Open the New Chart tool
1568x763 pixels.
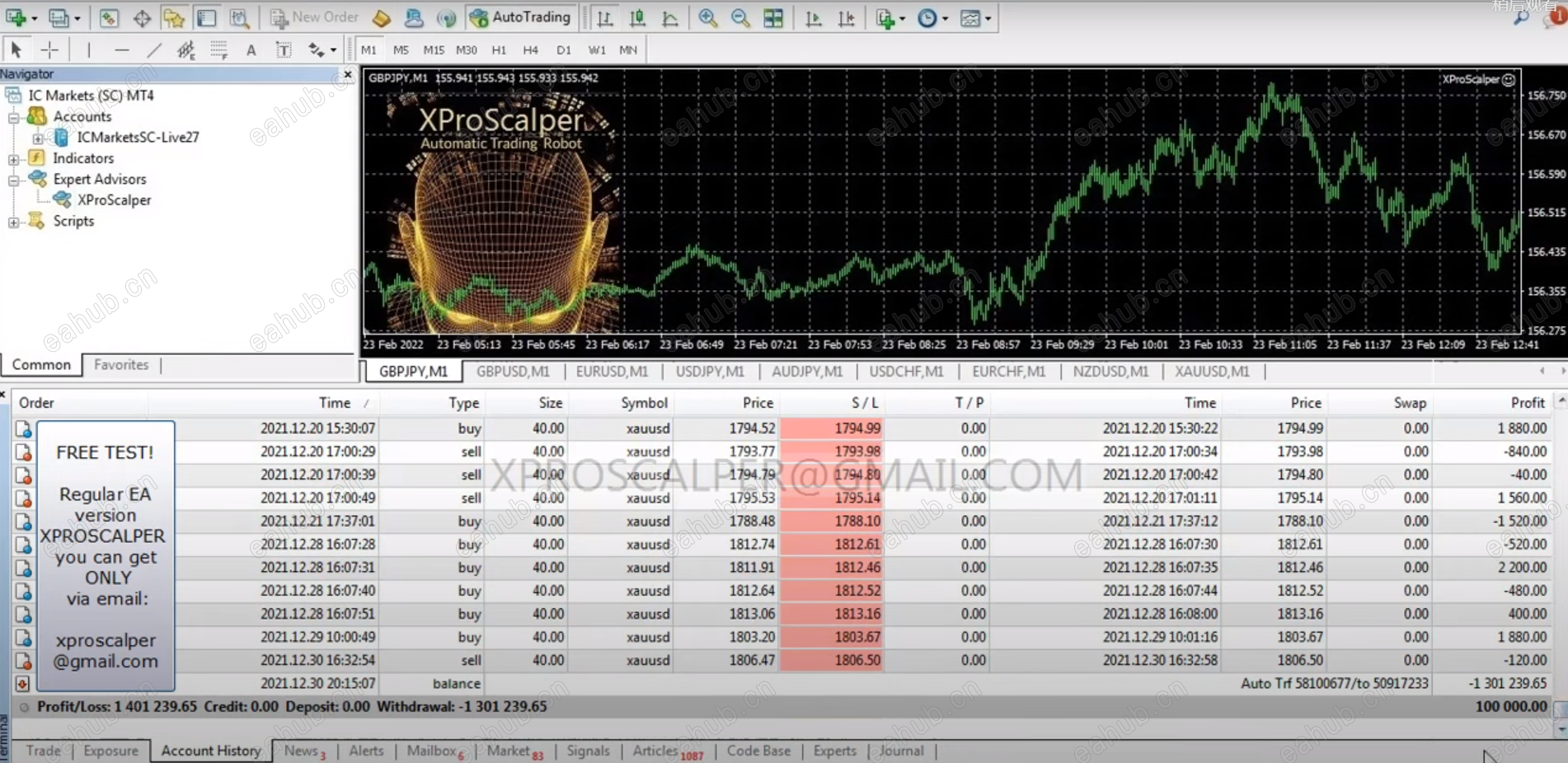[16, 17]
